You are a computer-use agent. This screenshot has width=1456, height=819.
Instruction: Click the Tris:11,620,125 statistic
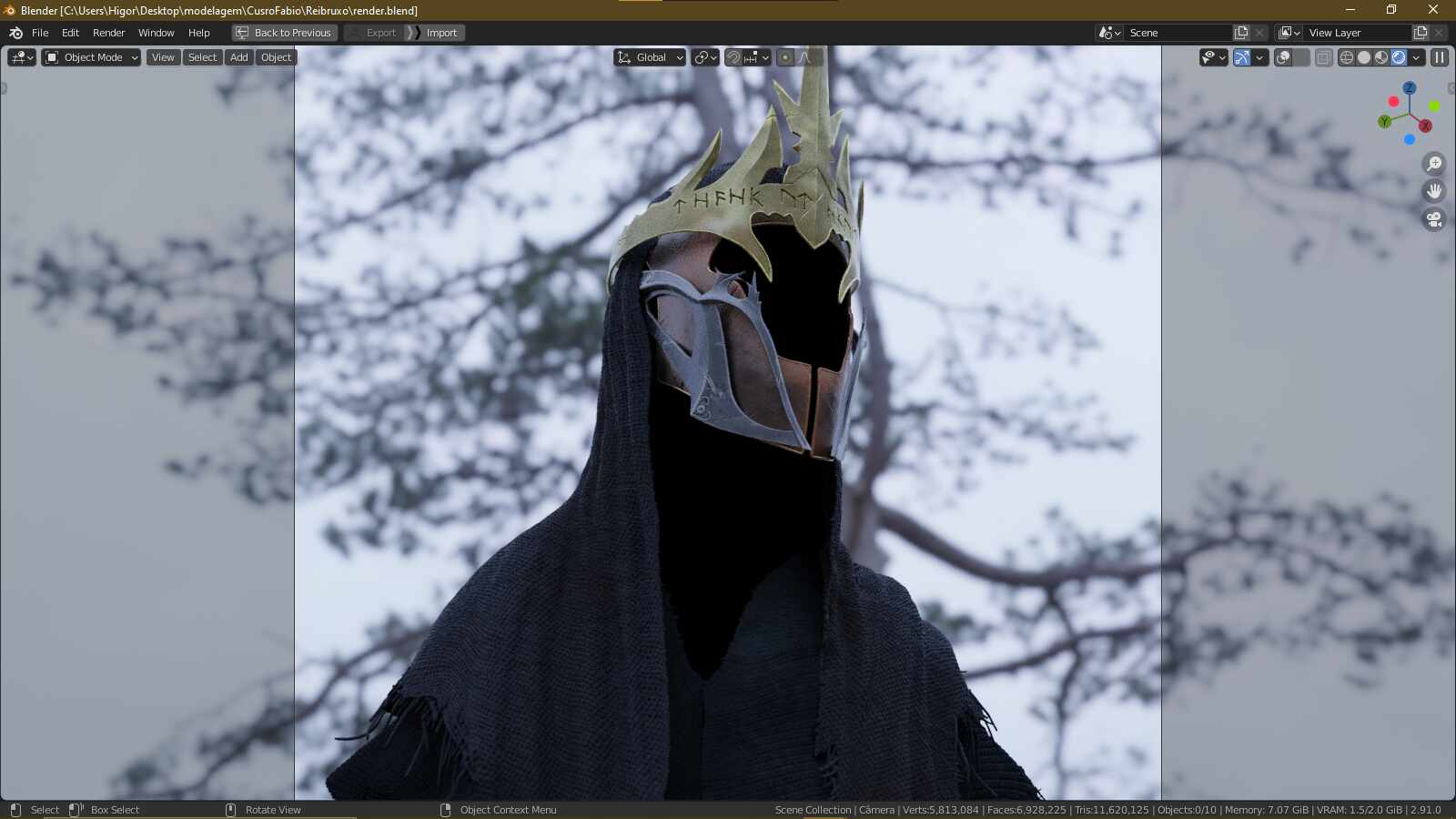coord(1112,810)
